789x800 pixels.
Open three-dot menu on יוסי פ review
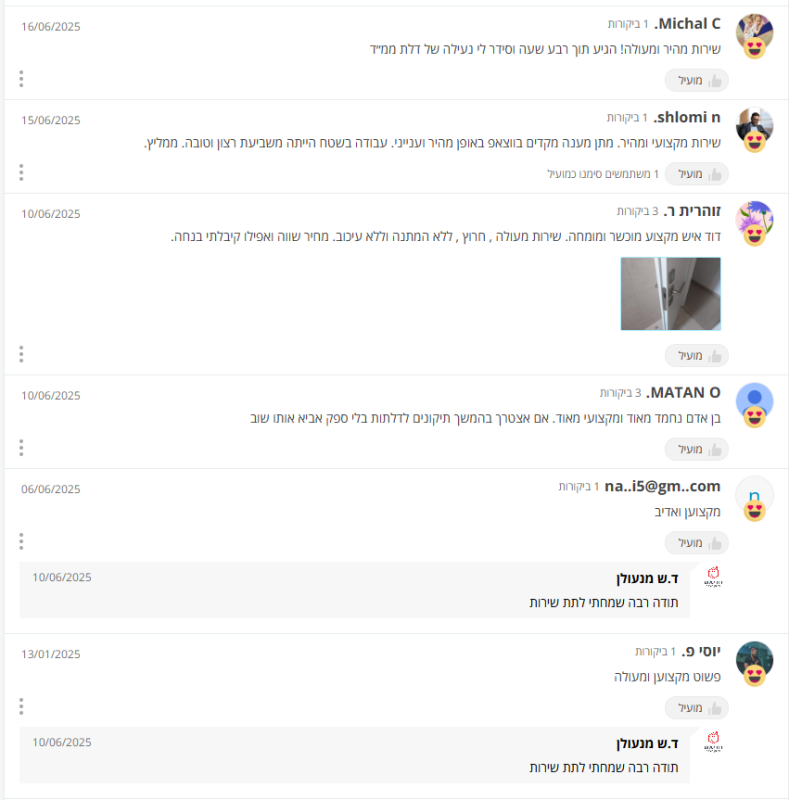click(x=21, y=706)
